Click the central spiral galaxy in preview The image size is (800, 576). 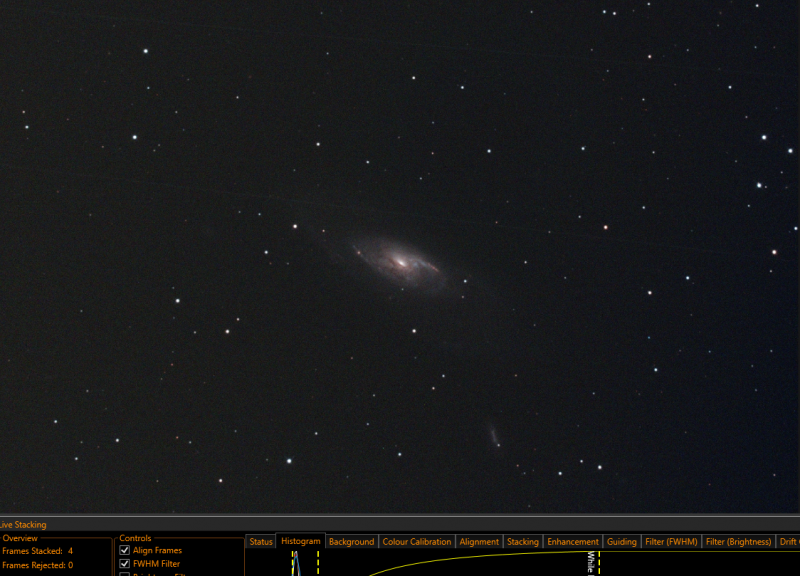(401, 263)
